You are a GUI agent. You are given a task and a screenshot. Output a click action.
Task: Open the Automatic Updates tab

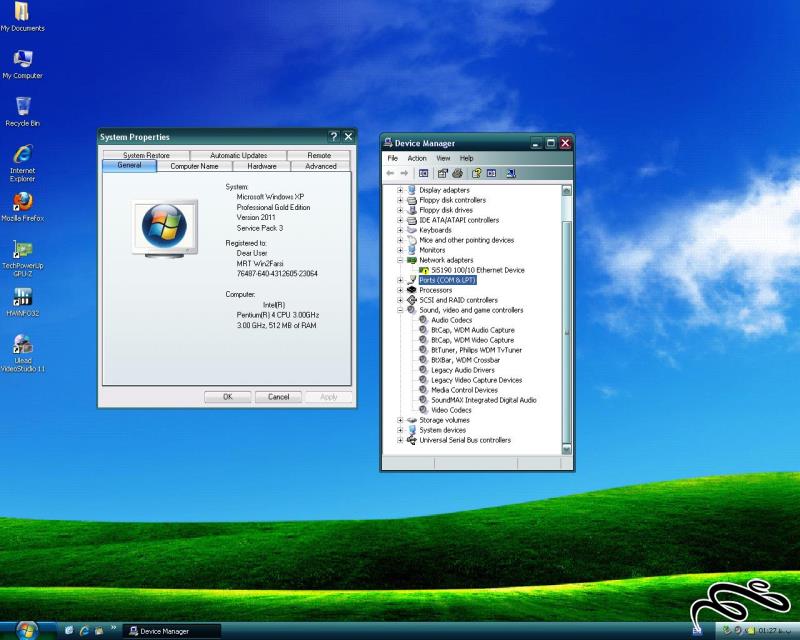238,155
